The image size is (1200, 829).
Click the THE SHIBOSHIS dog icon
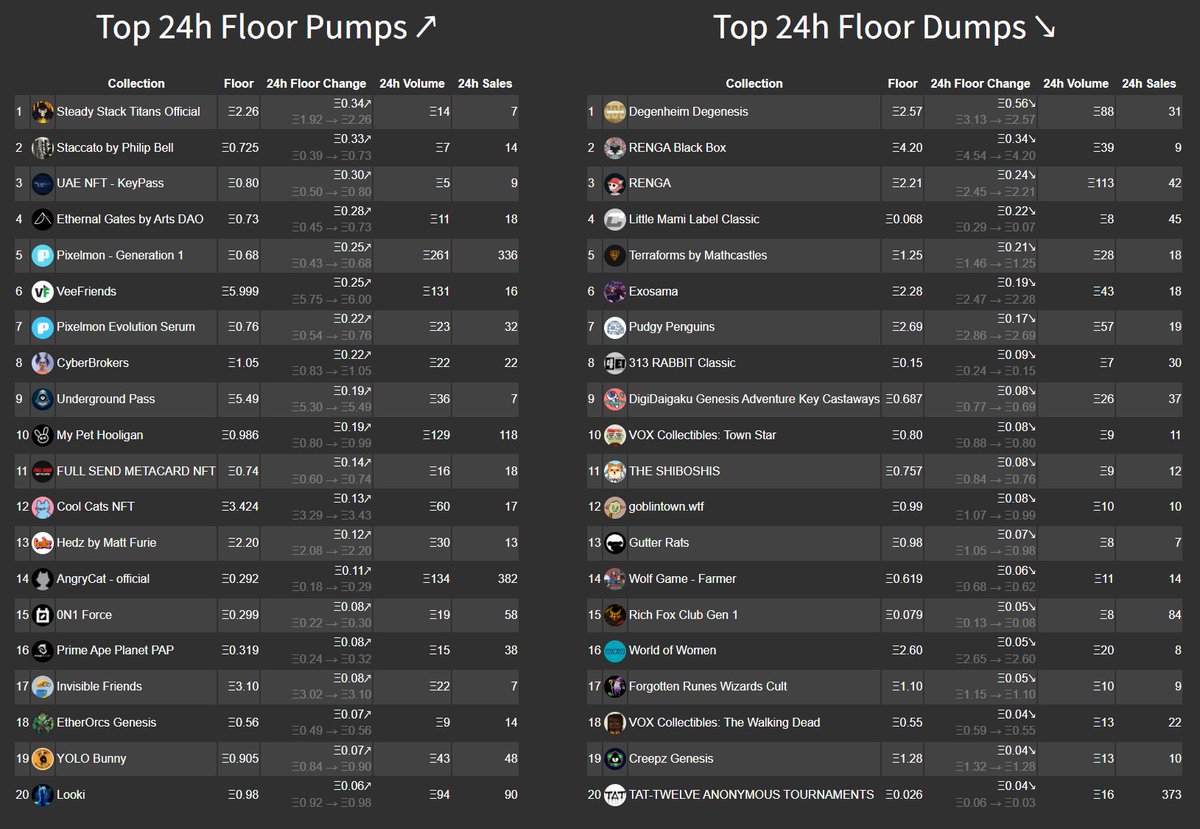click(615, 472)
